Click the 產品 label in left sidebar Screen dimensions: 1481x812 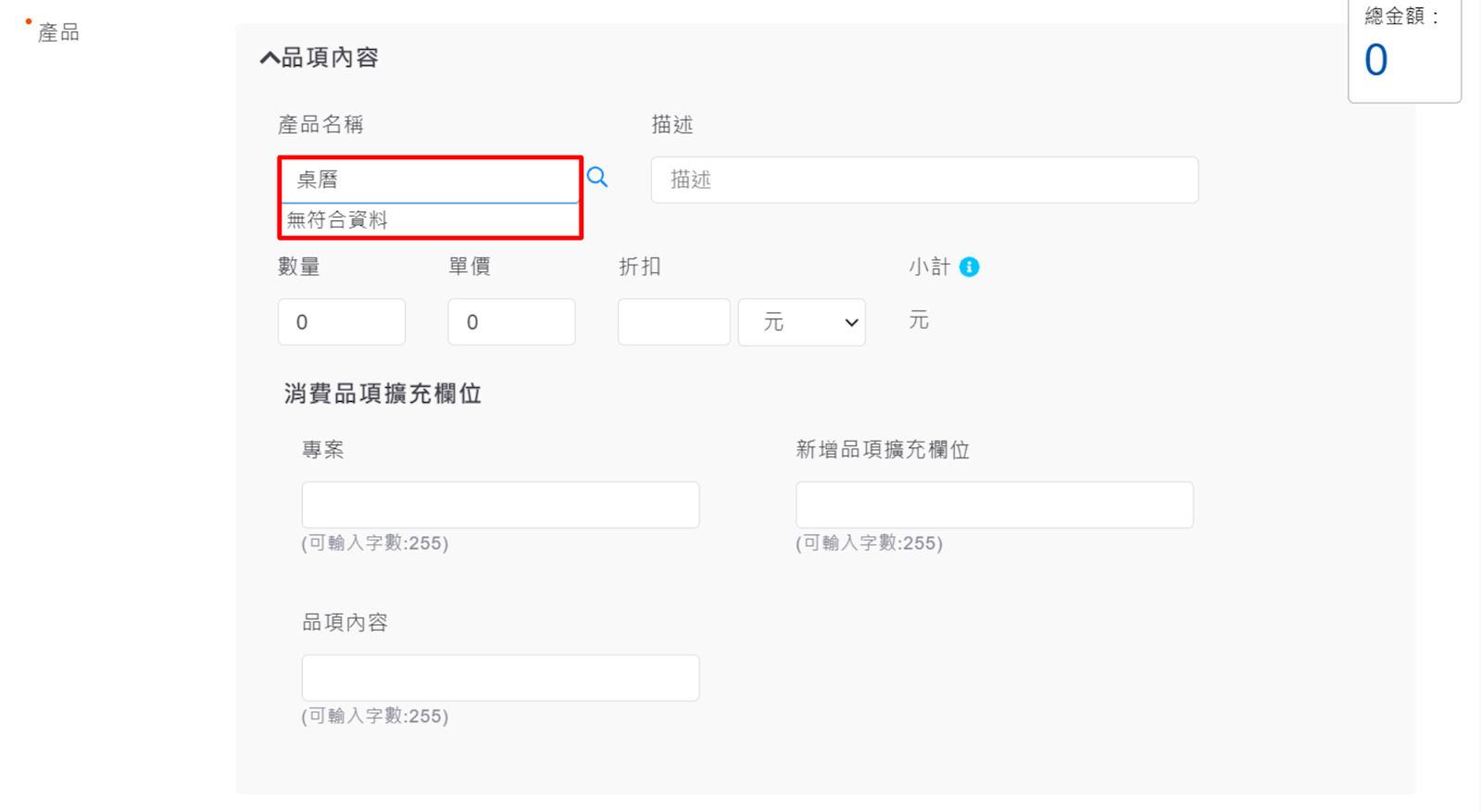click(58, 32)
